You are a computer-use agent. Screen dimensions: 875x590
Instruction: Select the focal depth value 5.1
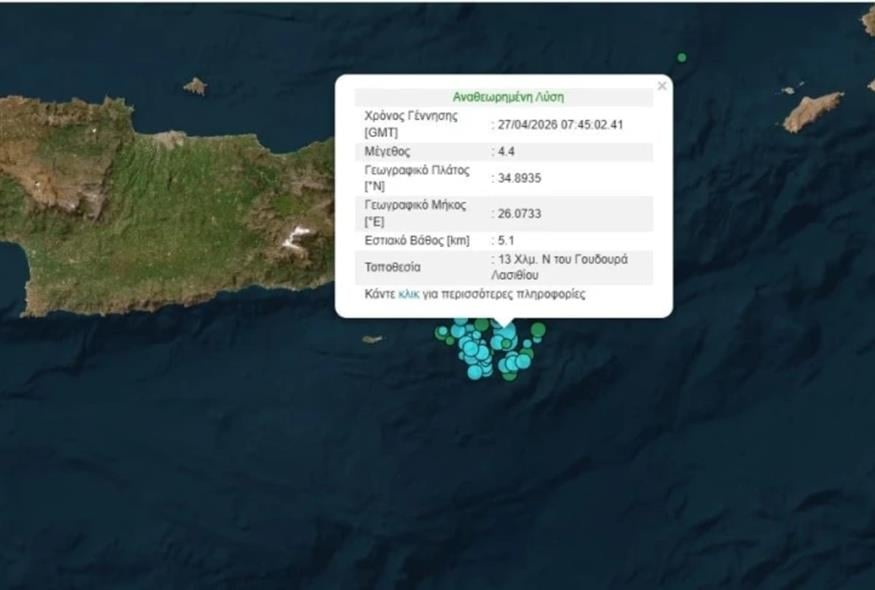508,241
